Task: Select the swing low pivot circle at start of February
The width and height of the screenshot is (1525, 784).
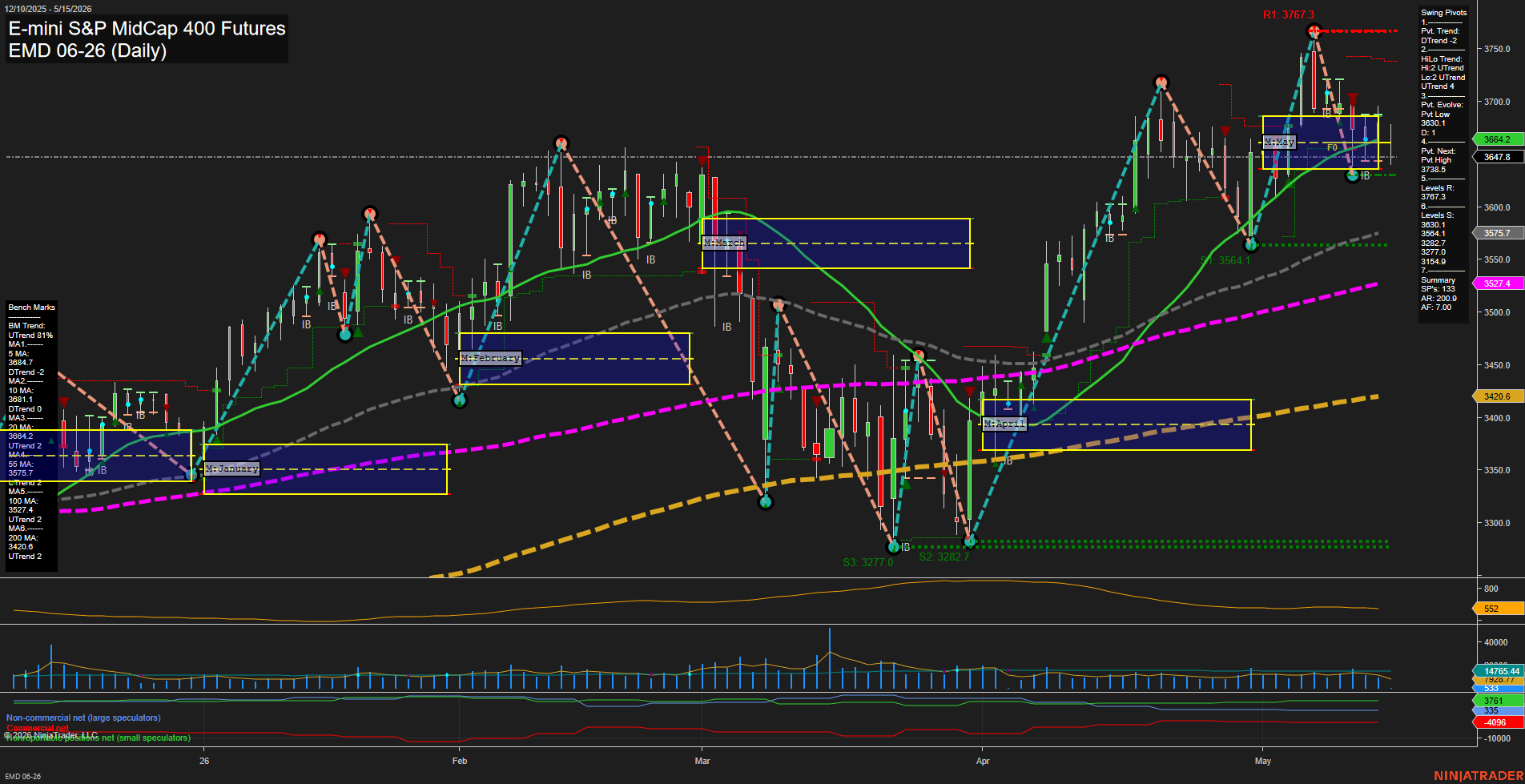Action: tap(460, 400)
